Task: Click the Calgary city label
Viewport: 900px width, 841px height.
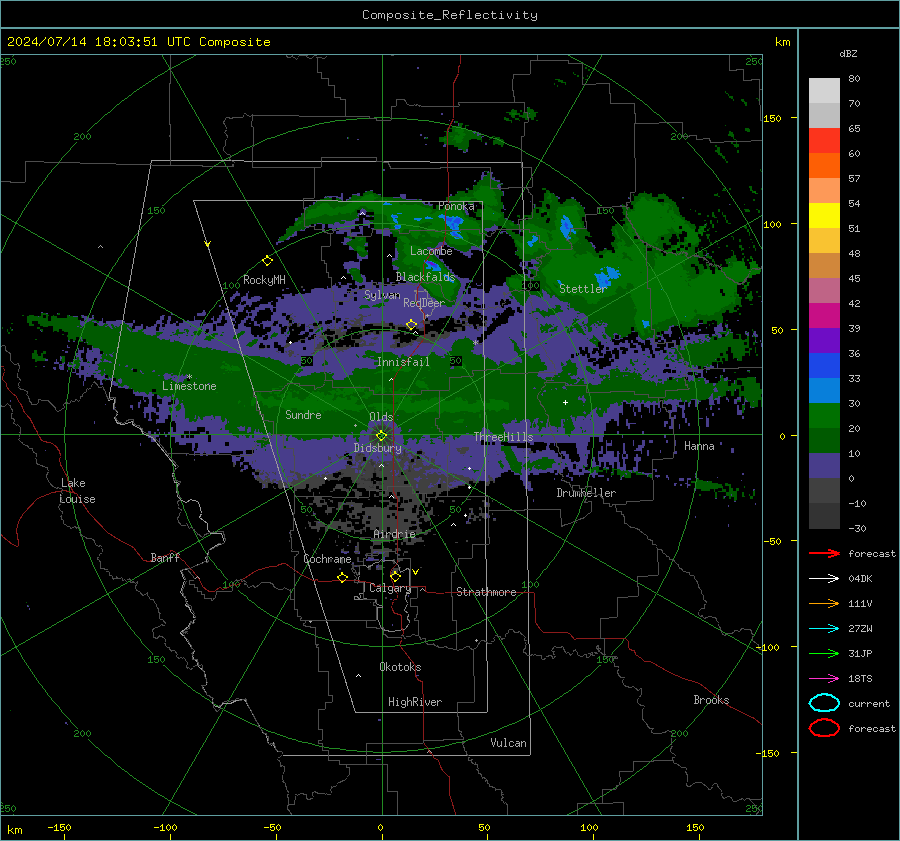Action: [390, 588]
